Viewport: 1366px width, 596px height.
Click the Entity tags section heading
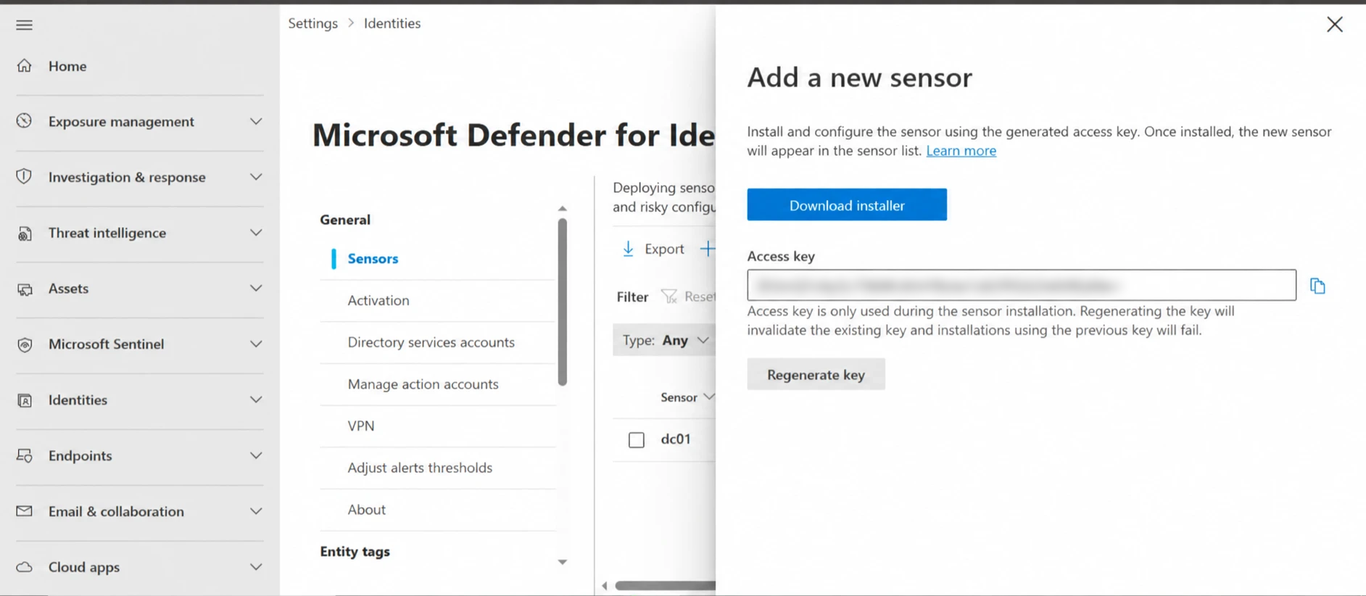[x=355, y=551]
